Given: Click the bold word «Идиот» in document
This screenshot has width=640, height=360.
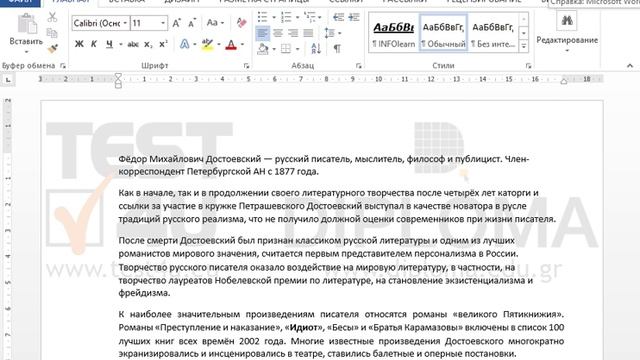Looking at the screenshot, I should tap(303, 327).
